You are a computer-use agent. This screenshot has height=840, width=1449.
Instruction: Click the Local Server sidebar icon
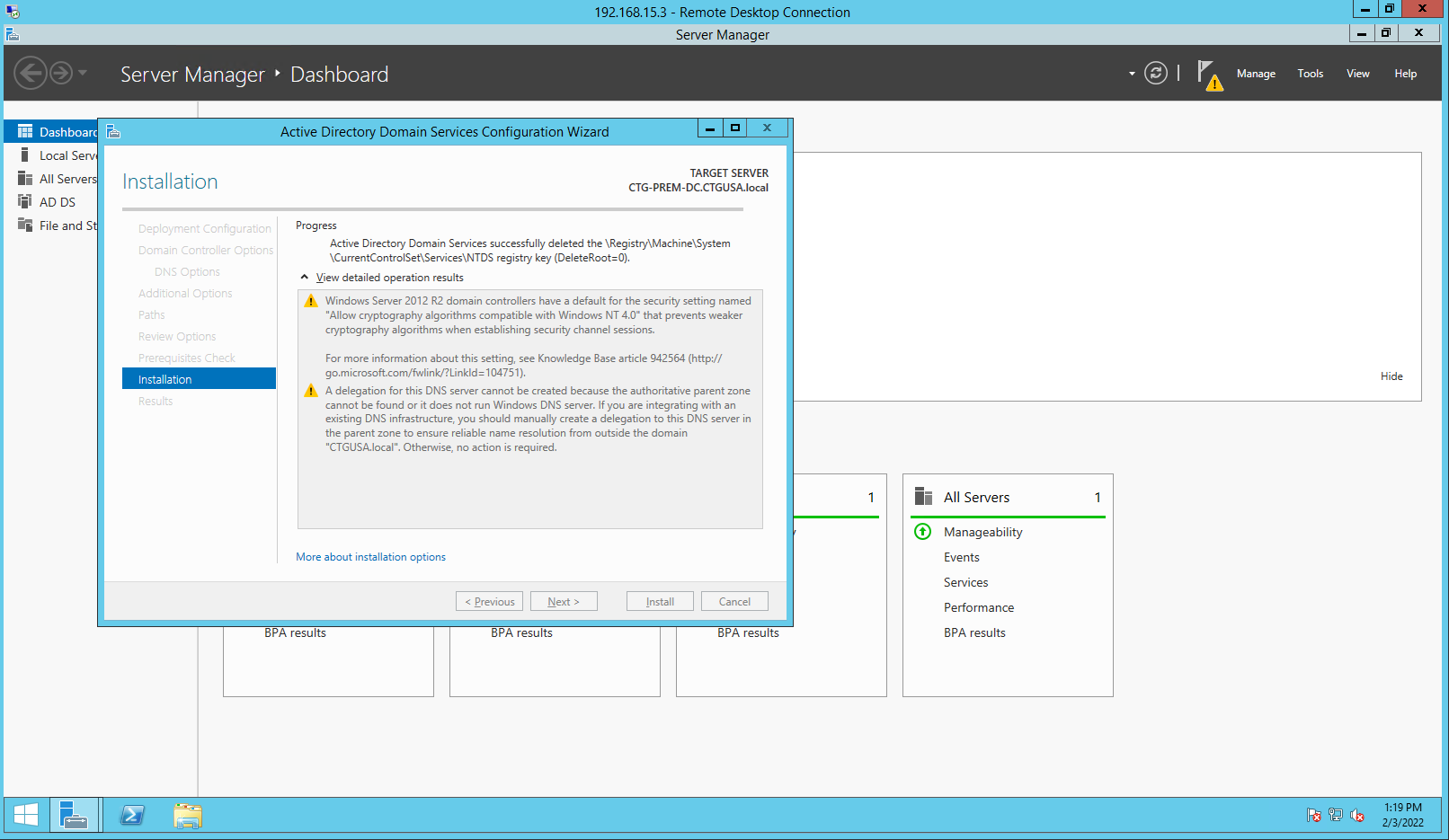point(24,155)
